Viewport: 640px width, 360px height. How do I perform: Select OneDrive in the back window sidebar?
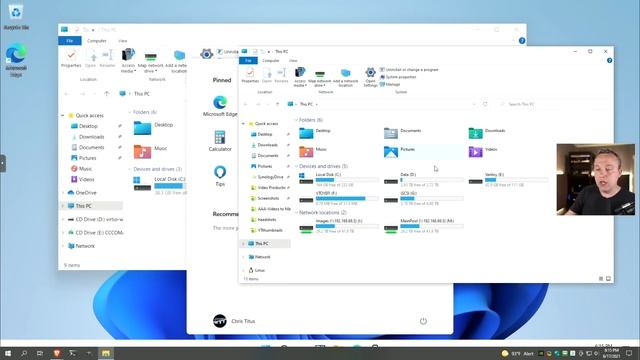click(x=86, y=193)
